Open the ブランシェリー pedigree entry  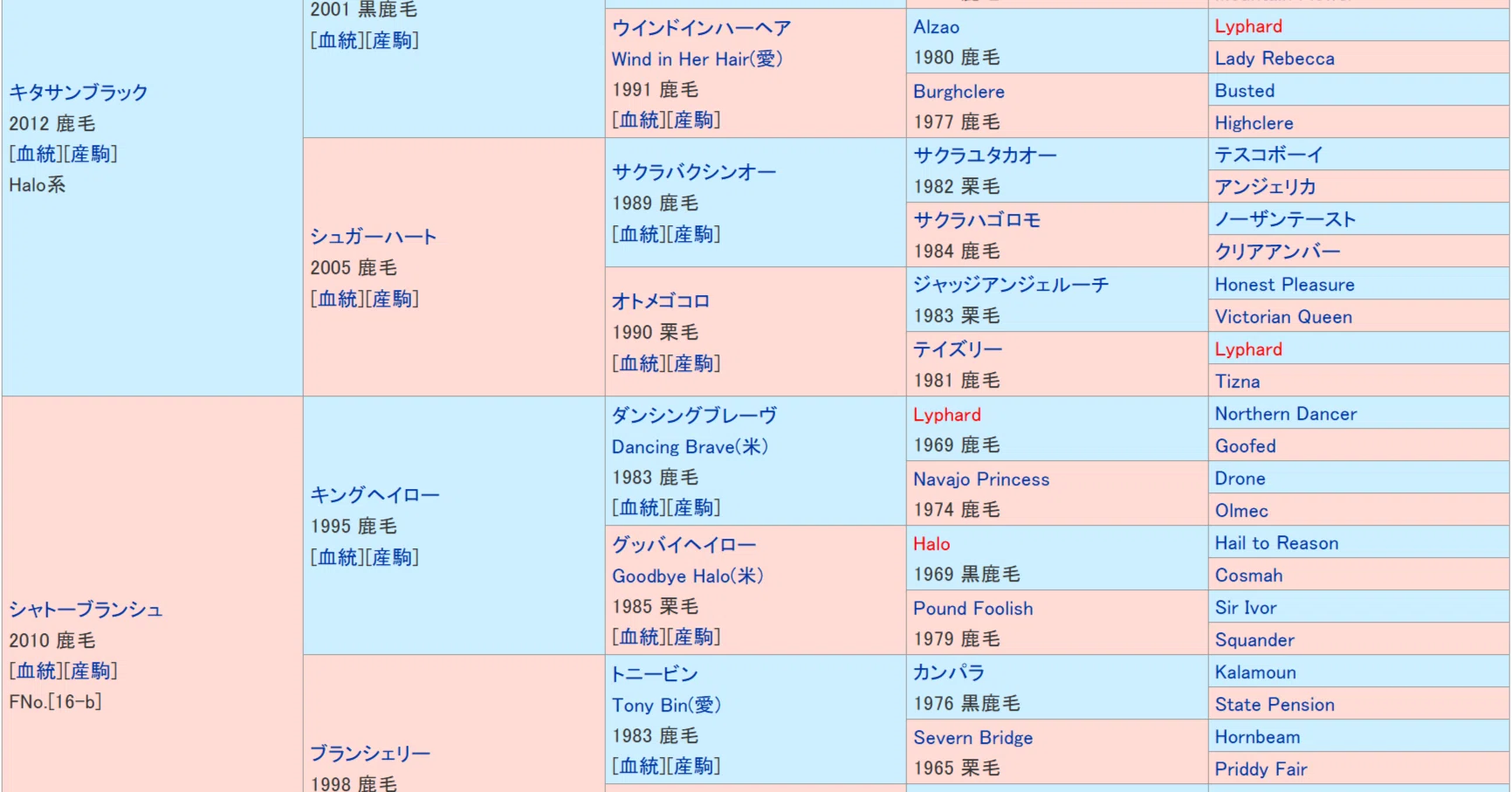[x=370, y=754]
